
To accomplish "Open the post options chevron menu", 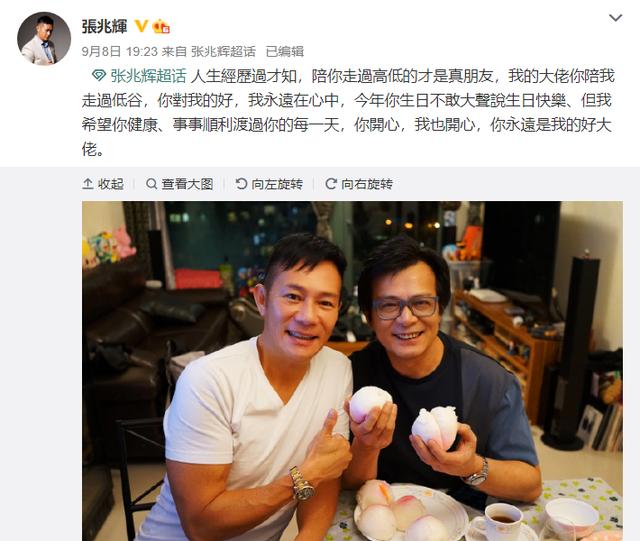I will click(615, 18).
